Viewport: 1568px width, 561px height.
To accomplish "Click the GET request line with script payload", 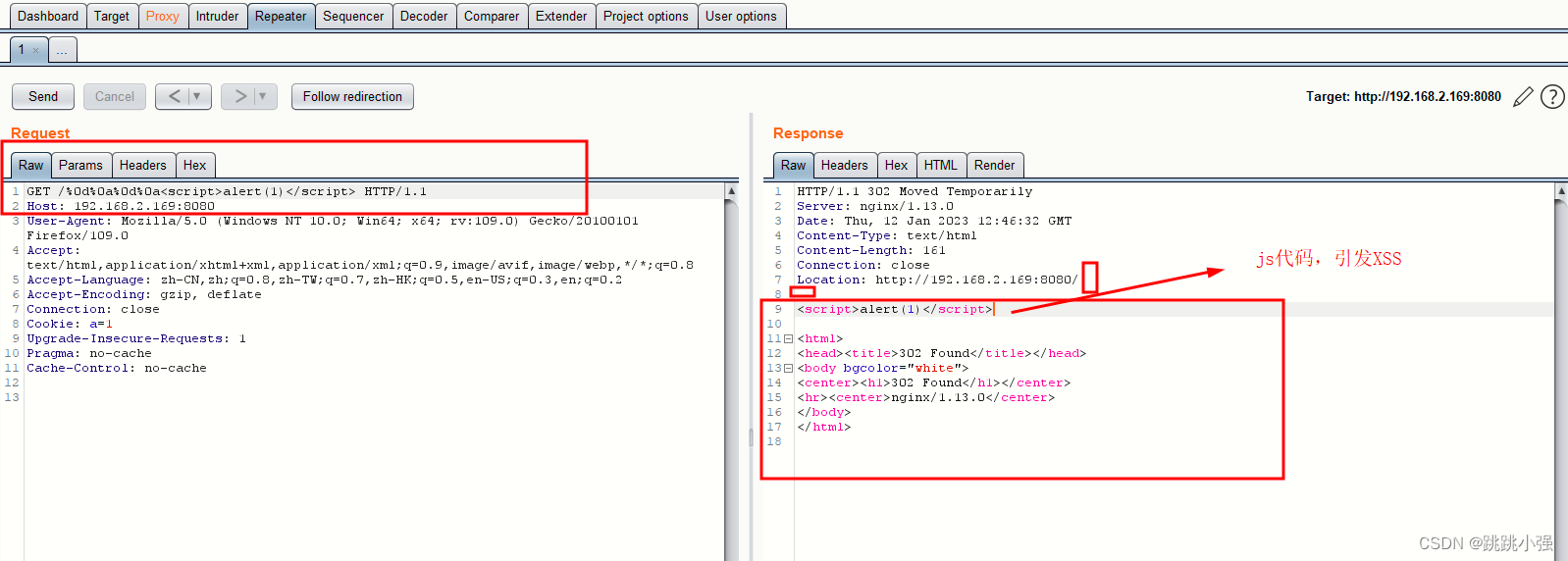I will click(x=227, y=191).
